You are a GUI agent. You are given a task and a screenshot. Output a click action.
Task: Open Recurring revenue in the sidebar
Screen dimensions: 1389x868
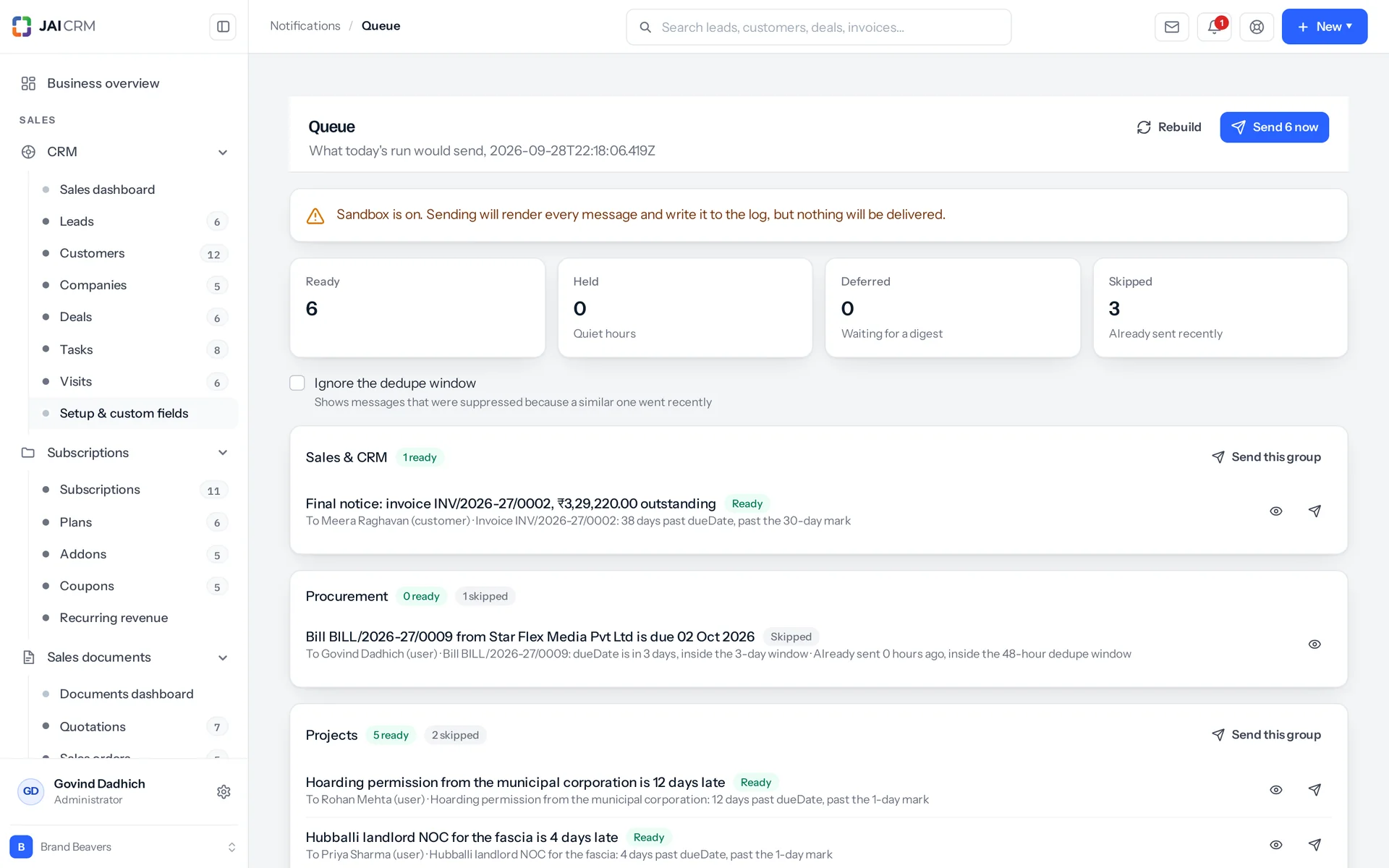133,618
